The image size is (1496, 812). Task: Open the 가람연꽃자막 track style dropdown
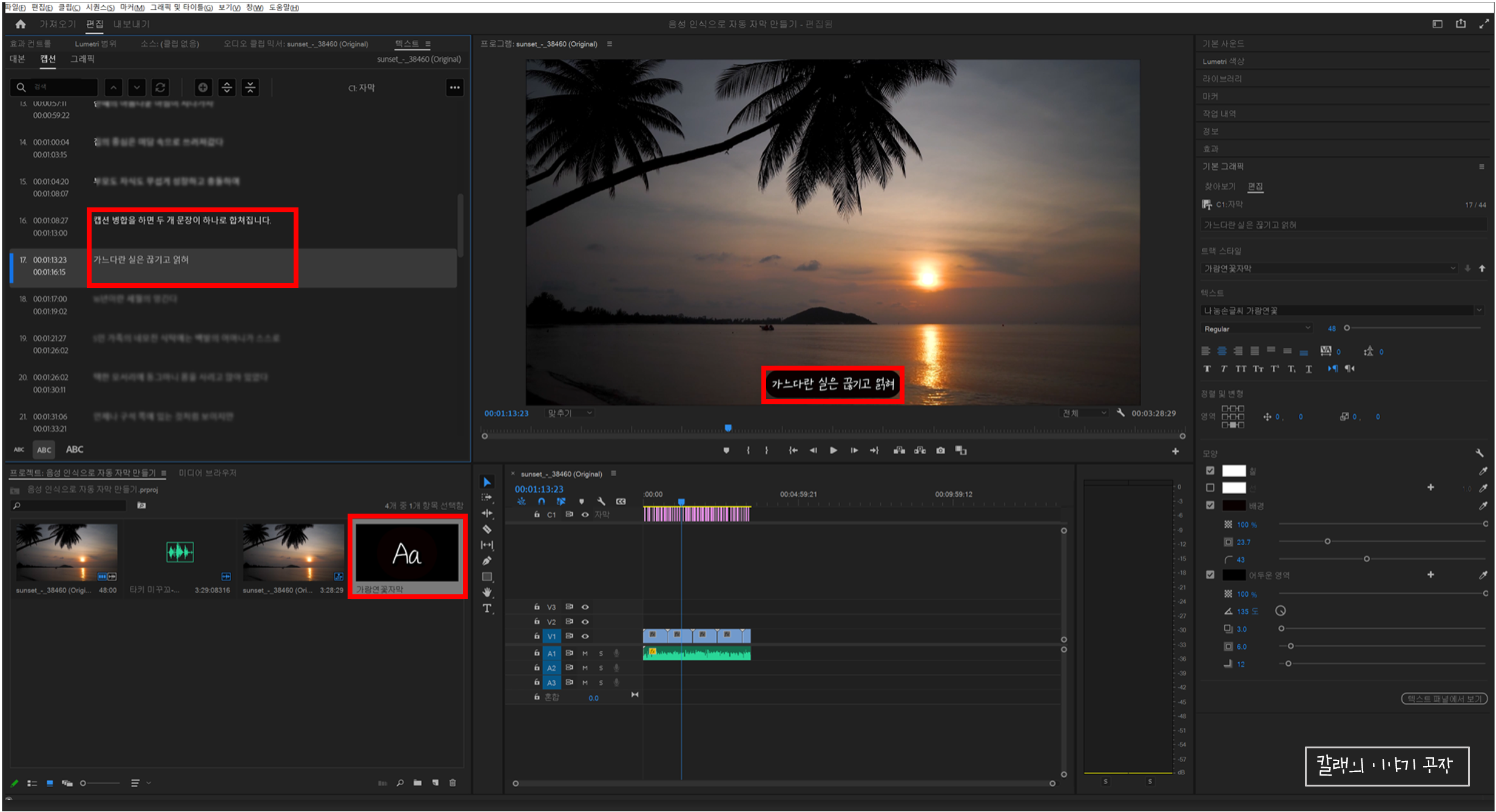click(1329, 268)
